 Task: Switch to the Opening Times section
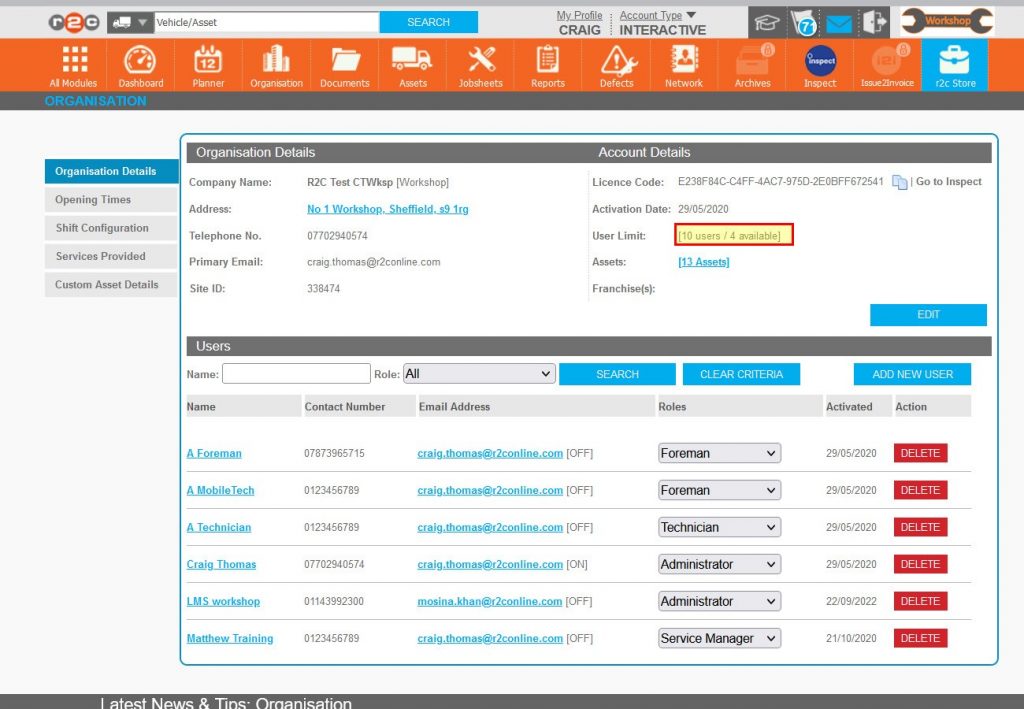tap(110, 199)
